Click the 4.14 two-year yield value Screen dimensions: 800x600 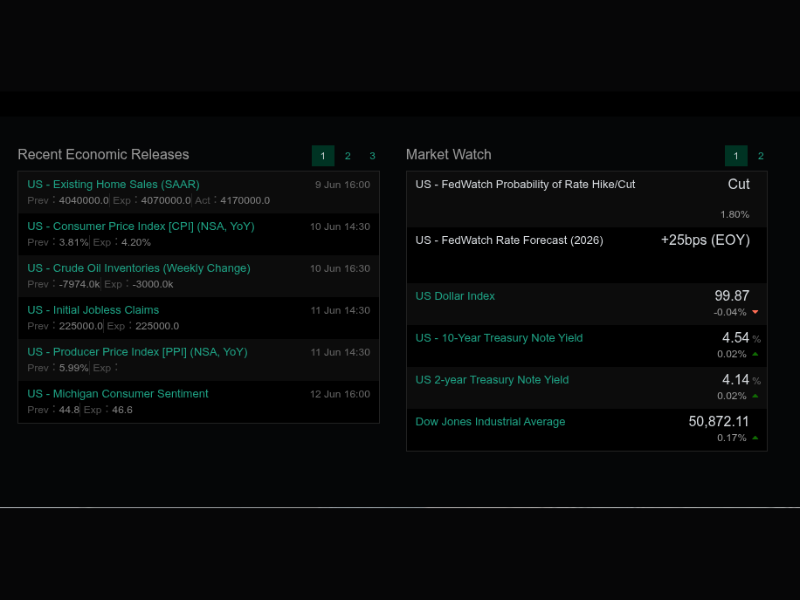pyautogui.click(x=735, y=379)
